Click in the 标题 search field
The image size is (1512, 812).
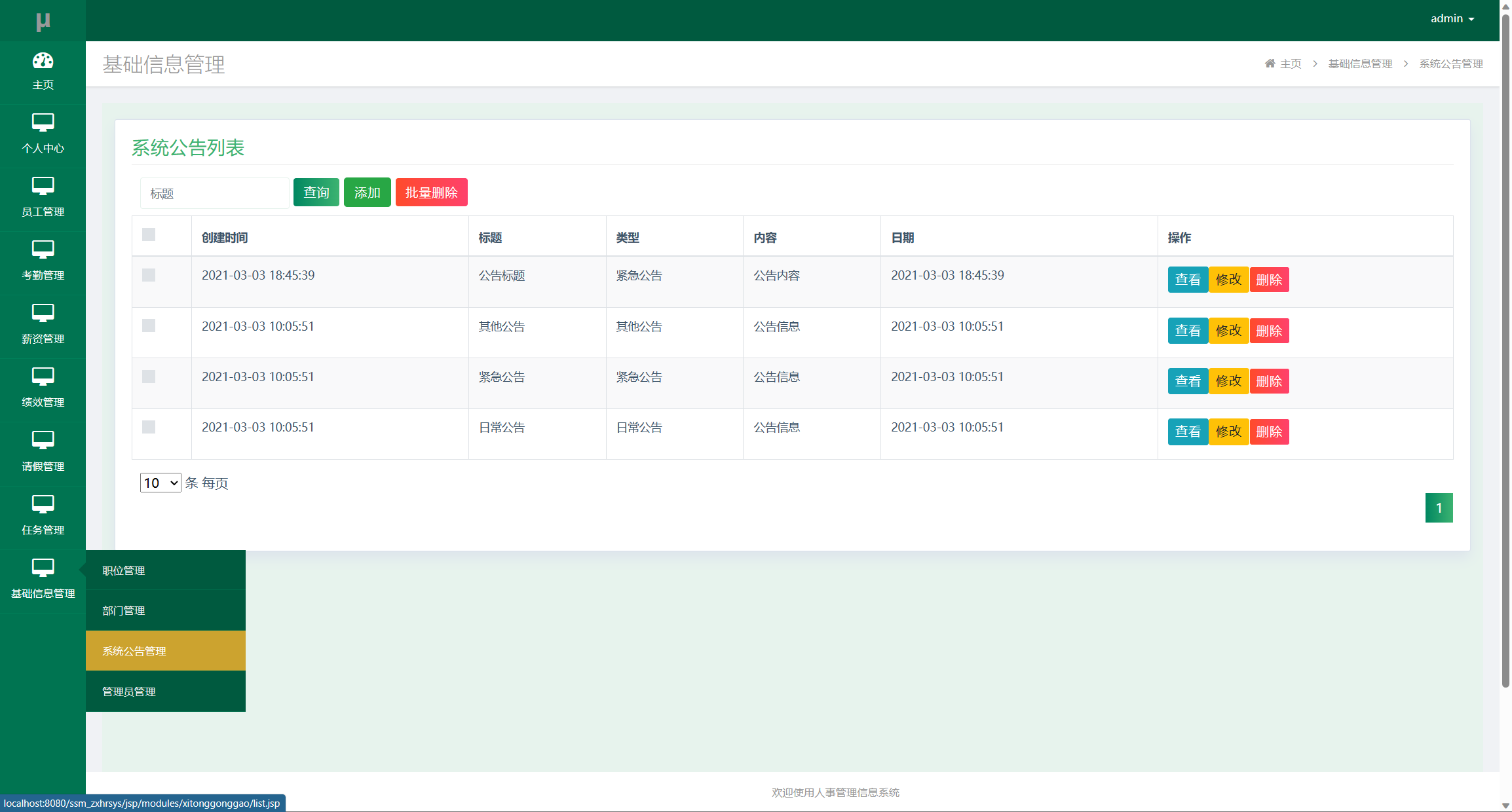click(214, 193)
